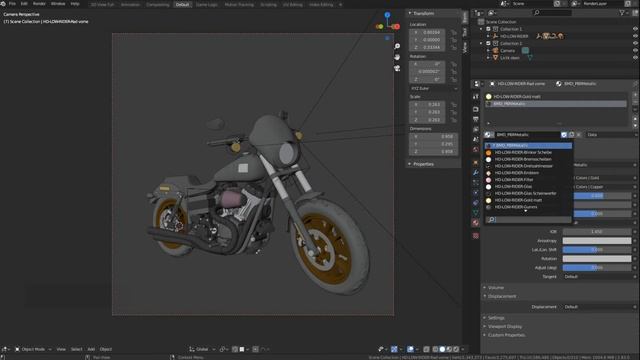Hide the Camera eye icon
This screenshot has width=640, height=360.
coord(635,51)
